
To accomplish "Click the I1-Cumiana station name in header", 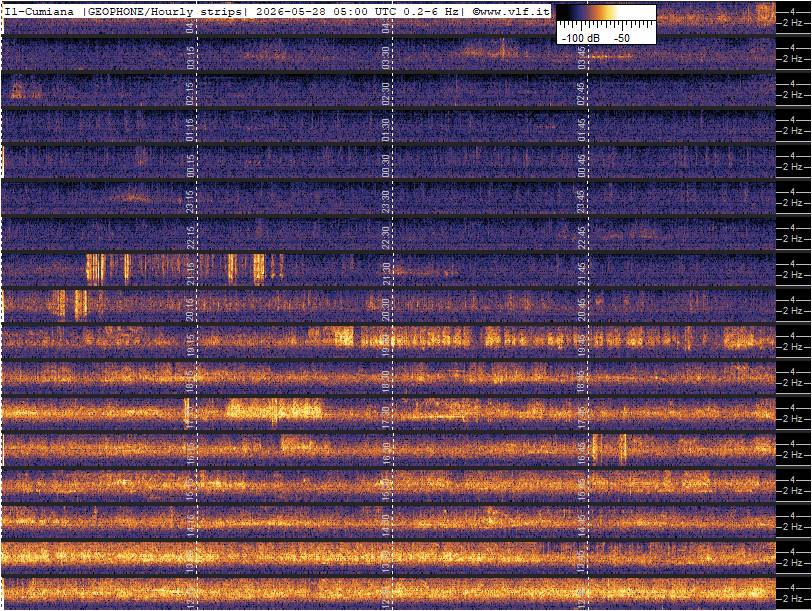I will tap(39, 11).
